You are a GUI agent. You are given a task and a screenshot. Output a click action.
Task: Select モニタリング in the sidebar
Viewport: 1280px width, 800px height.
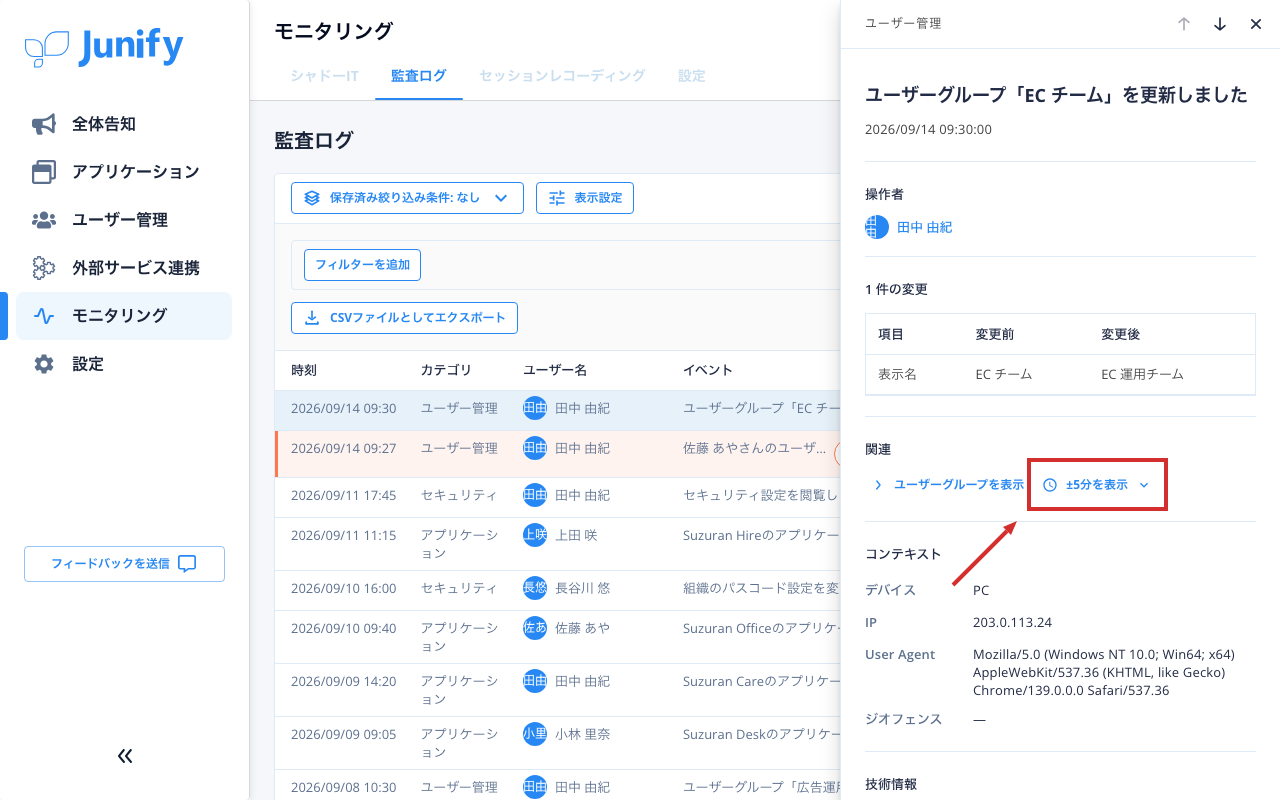point(124,316)
